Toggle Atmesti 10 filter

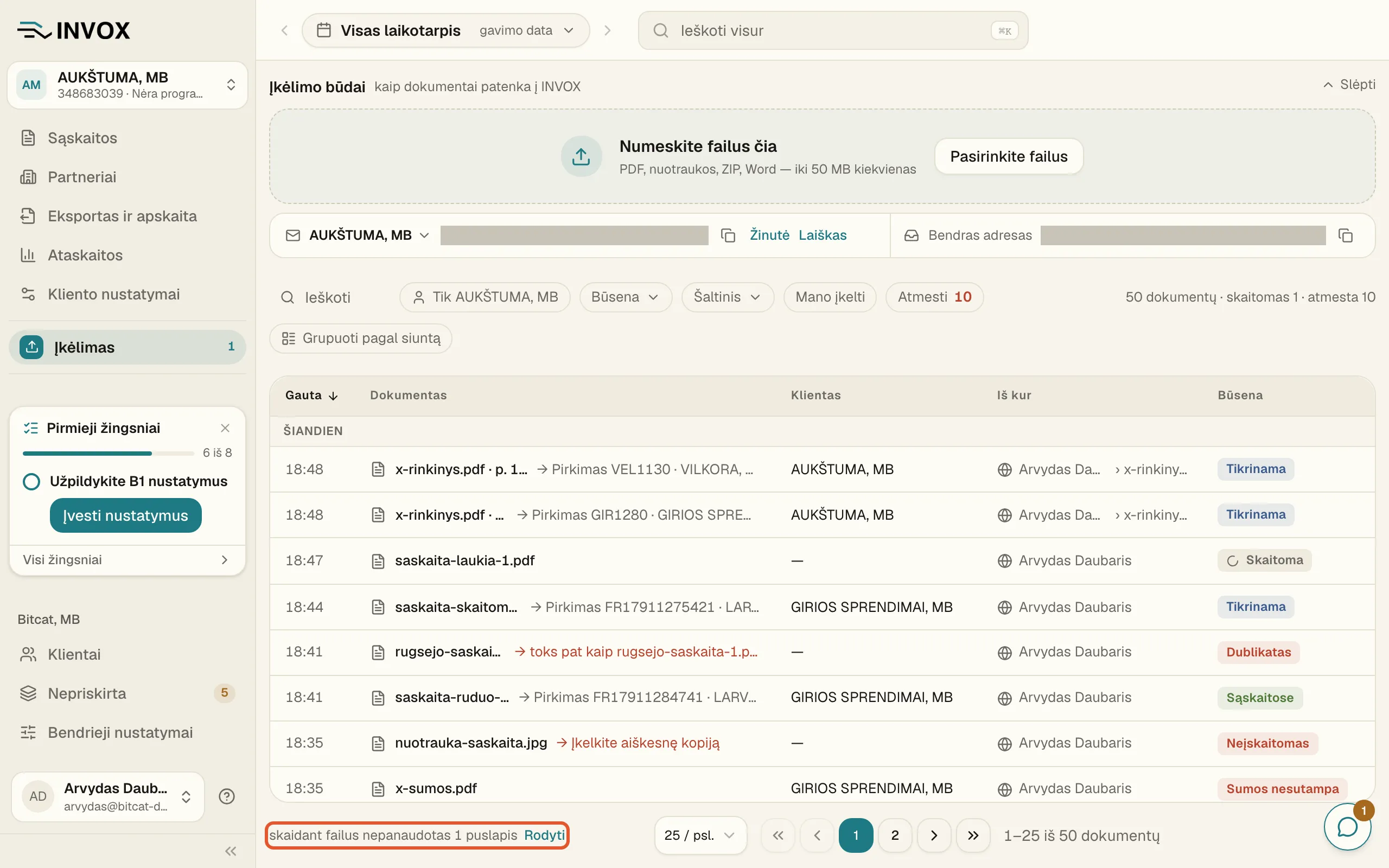(934, 297)
